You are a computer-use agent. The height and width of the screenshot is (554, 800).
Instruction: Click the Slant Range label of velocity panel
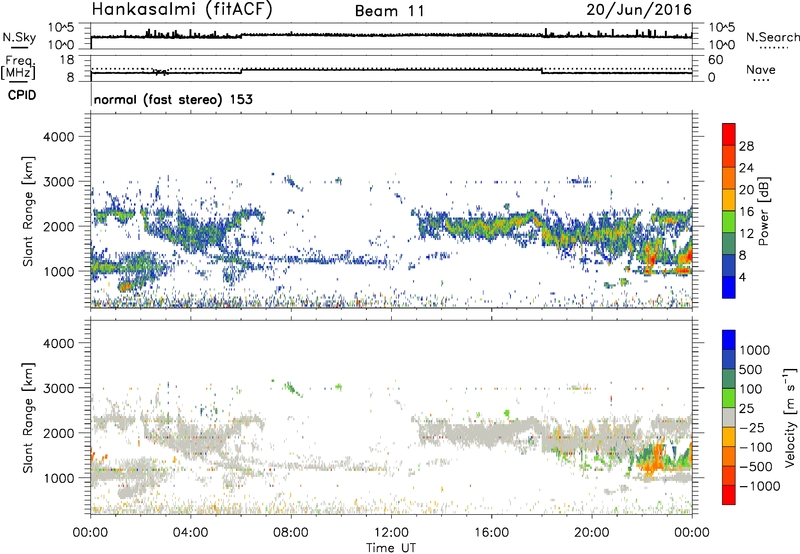(28, 417)
